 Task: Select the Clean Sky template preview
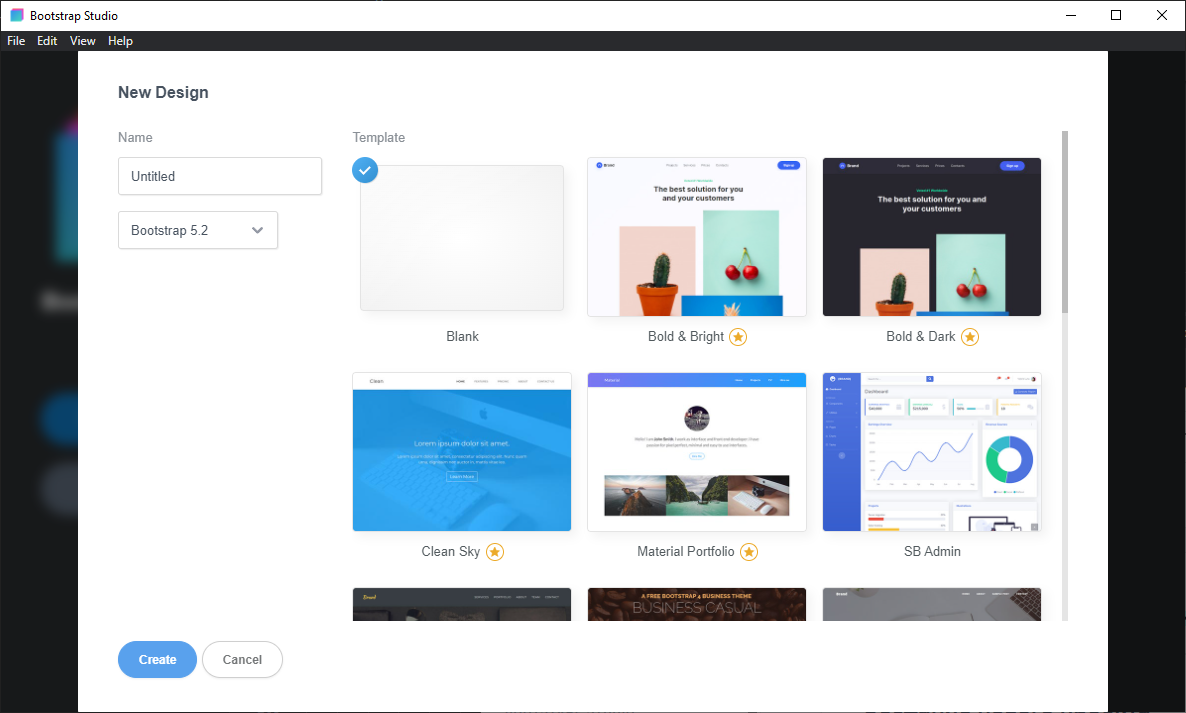pyautogui.click(x=462, y=452)
